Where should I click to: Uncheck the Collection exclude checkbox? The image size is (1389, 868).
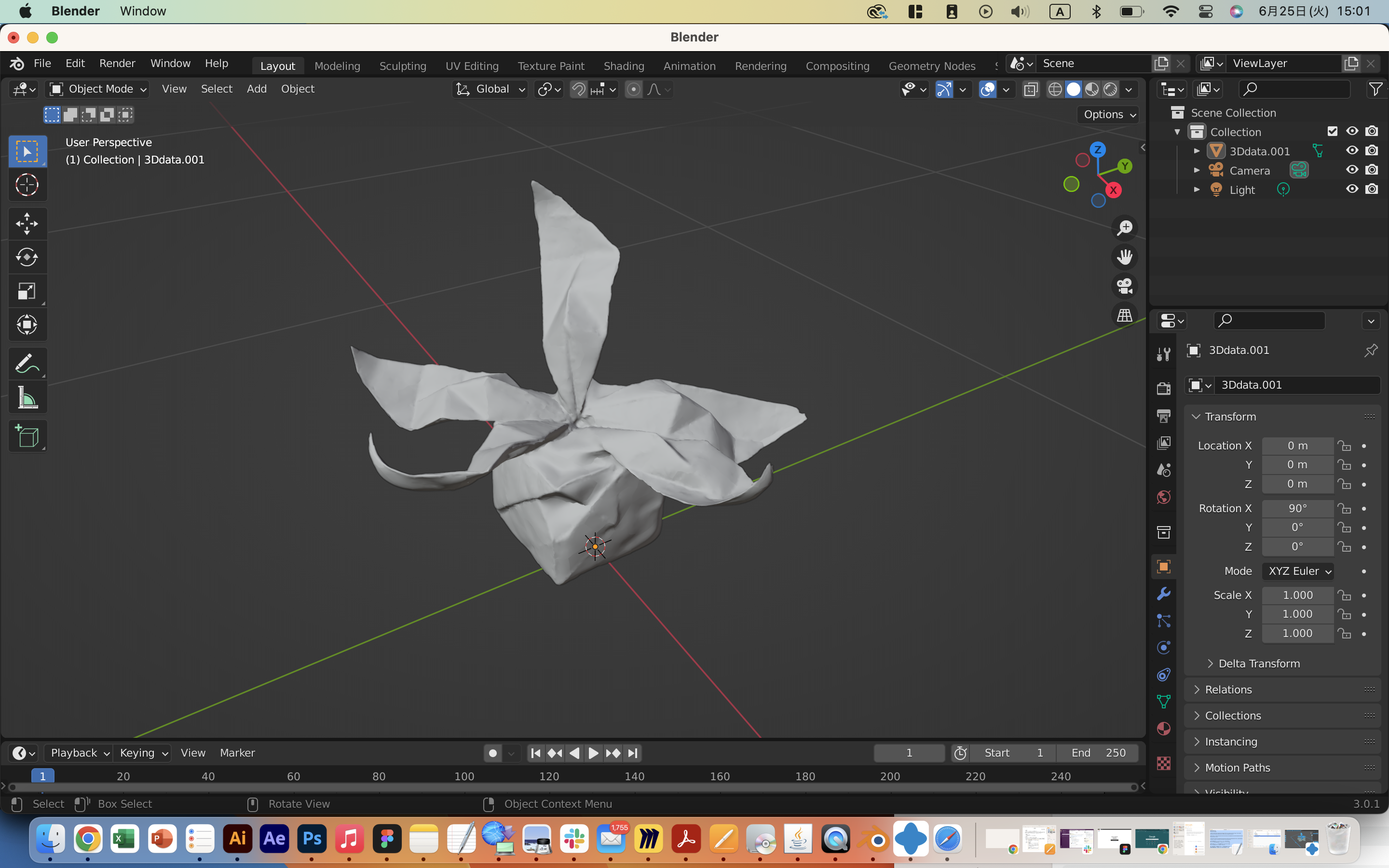click(1332, 132)
